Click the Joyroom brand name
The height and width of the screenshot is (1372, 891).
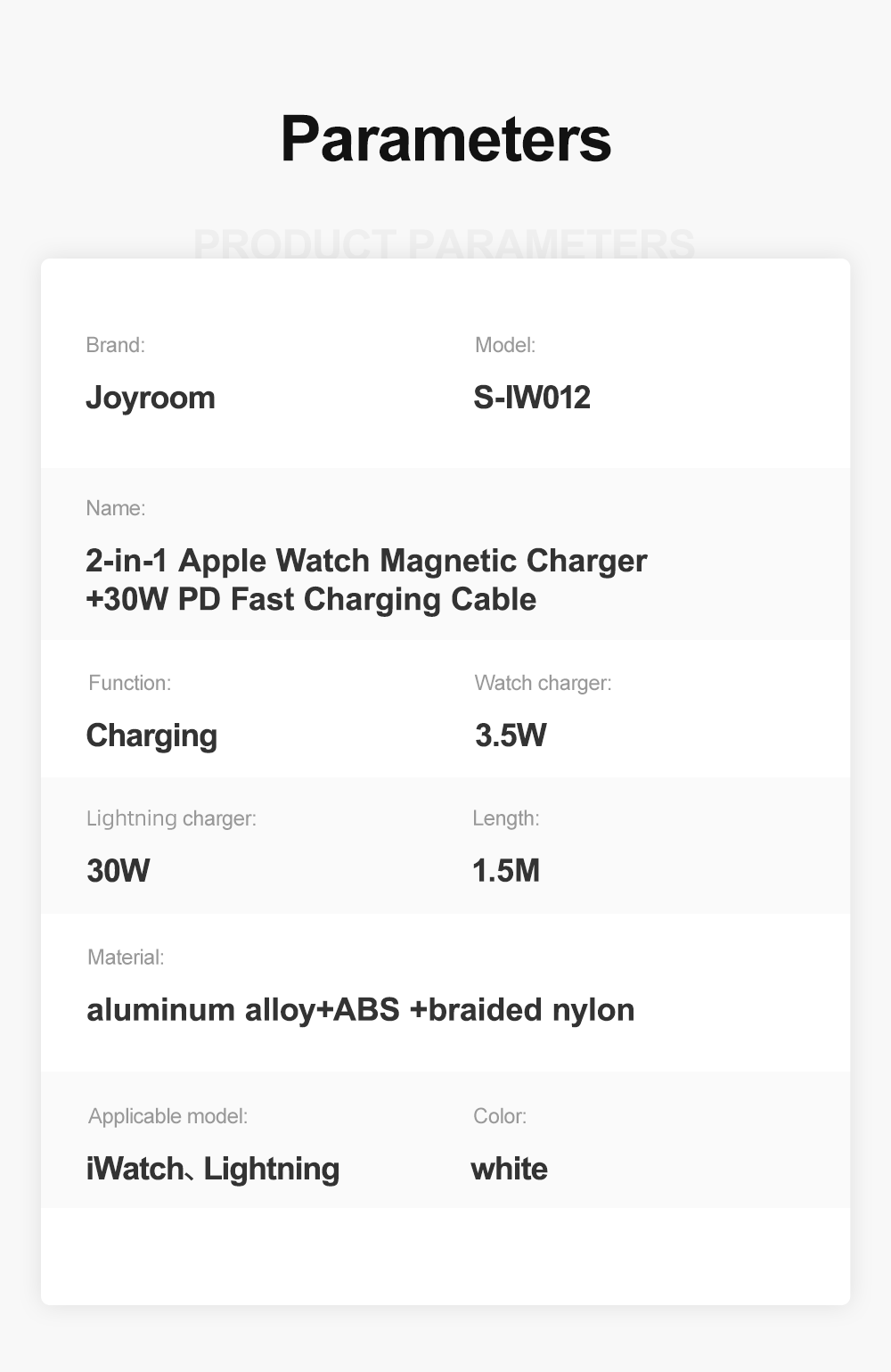coord(151,398)
